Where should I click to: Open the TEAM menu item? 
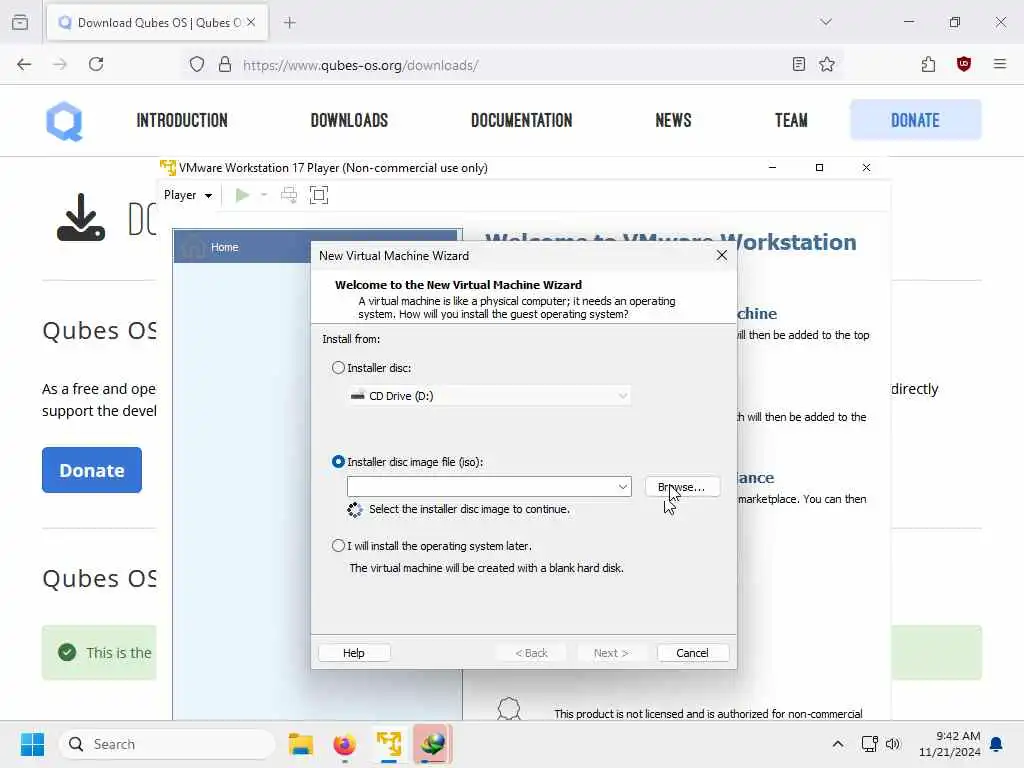click(792, 120)
